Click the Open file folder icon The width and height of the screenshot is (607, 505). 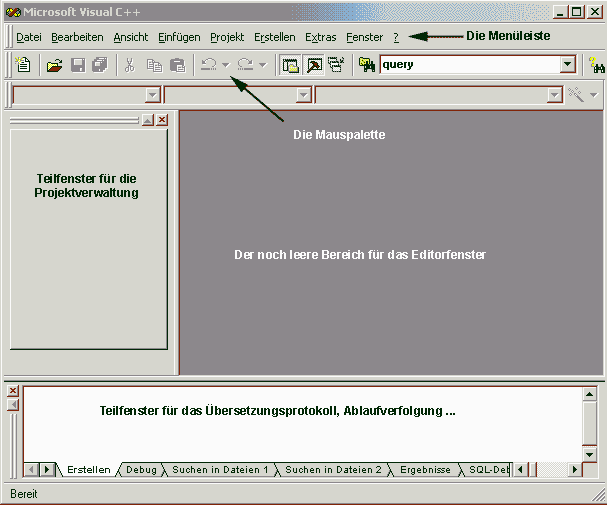pos(55,65)
